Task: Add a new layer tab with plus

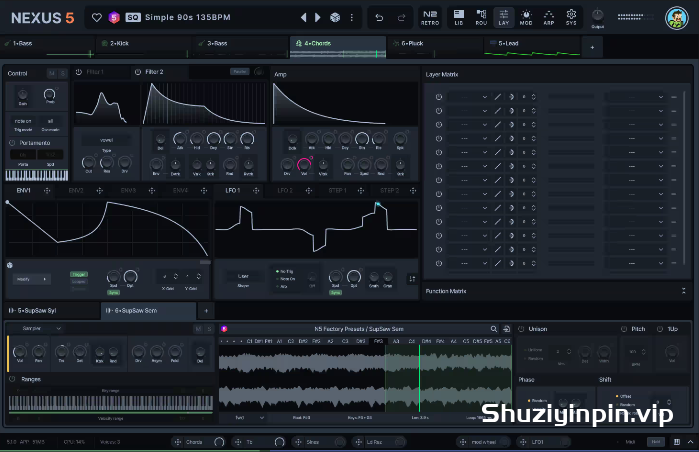Action: click(592, 47)
